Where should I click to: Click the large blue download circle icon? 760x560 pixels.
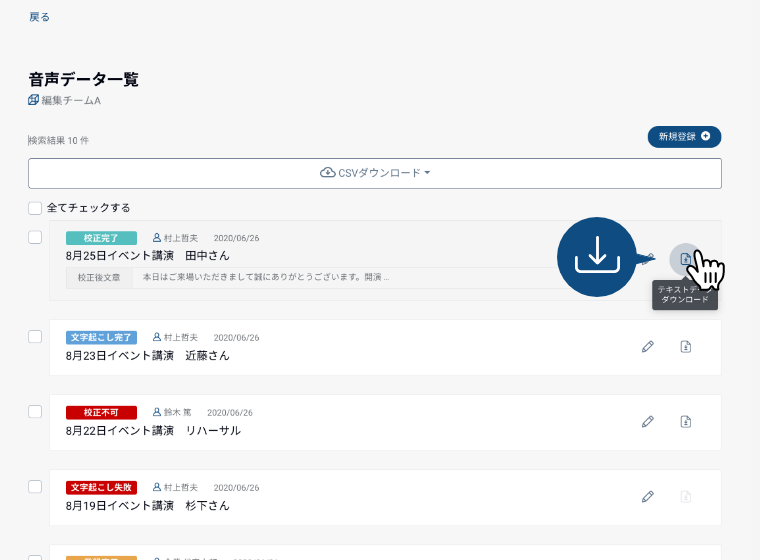596,257
